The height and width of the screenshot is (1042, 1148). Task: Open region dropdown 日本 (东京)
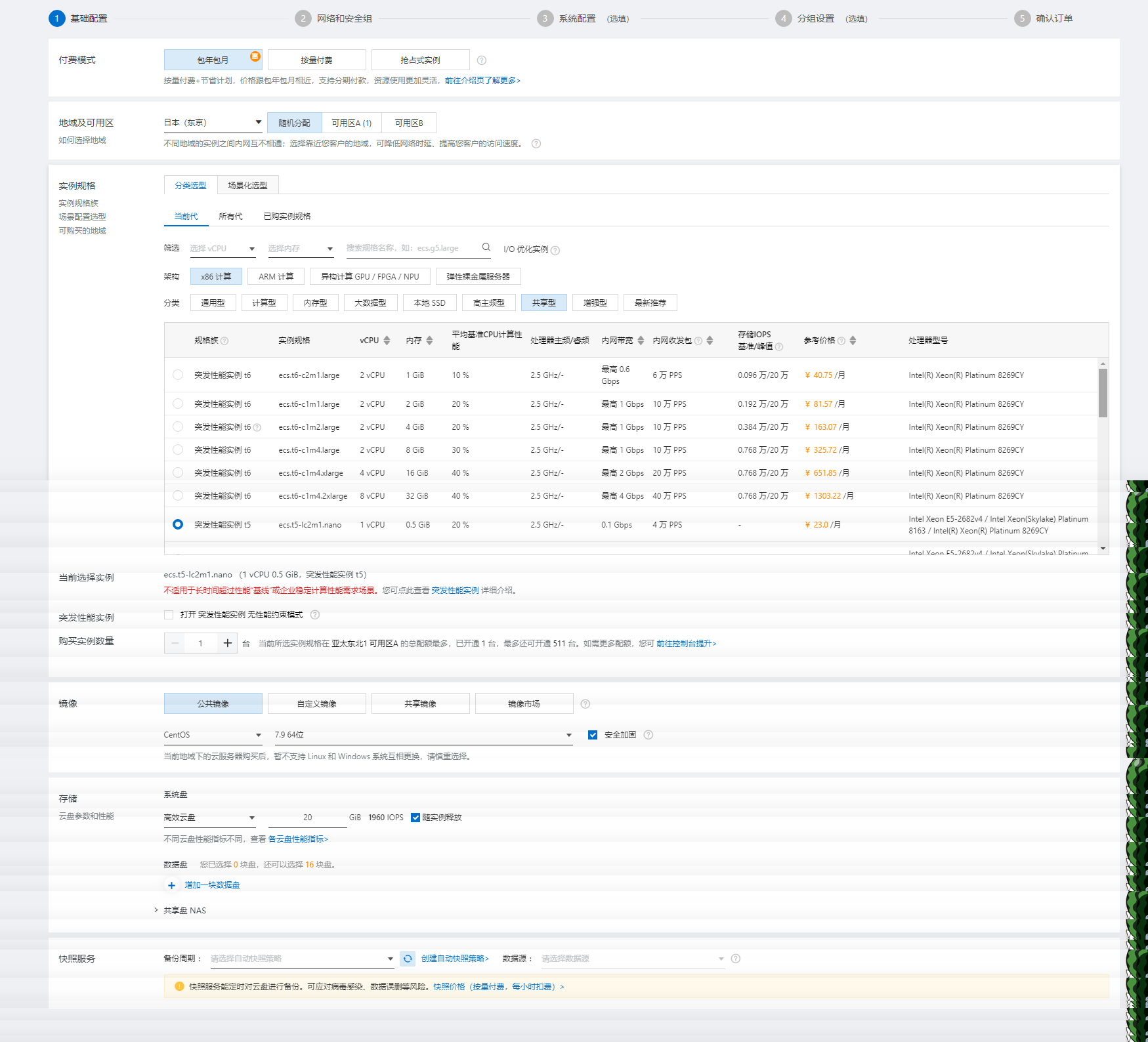pyautogui.click(x=213, y=123)
